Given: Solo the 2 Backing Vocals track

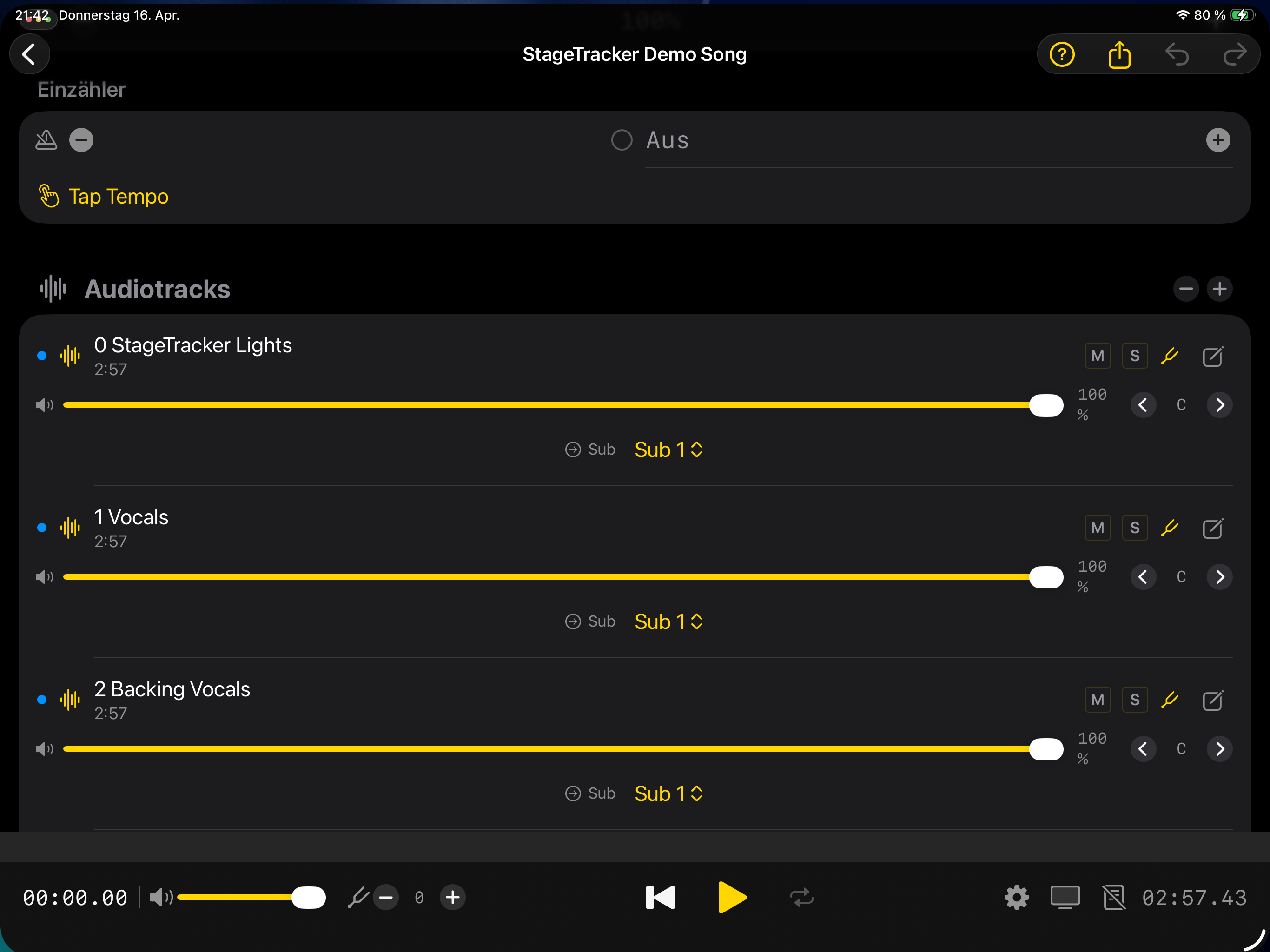Looking at the screenshot, I should click(x=1135, y=700).
